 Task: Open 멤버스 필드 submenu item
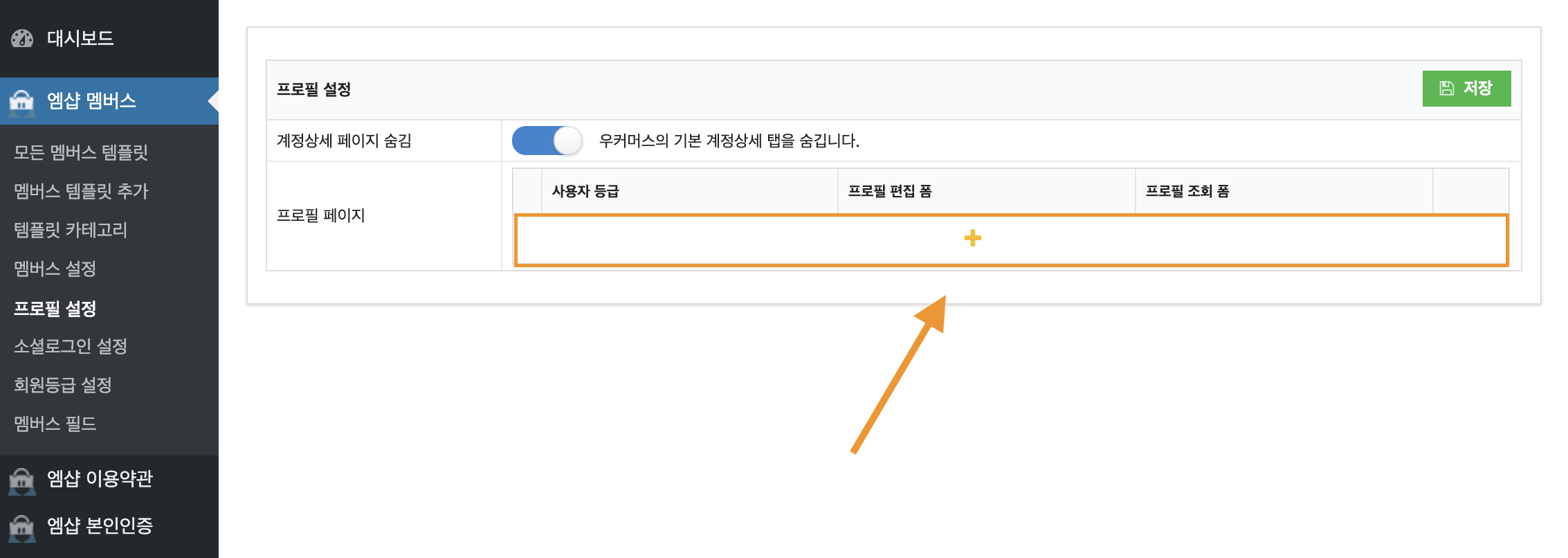(55, 424)
